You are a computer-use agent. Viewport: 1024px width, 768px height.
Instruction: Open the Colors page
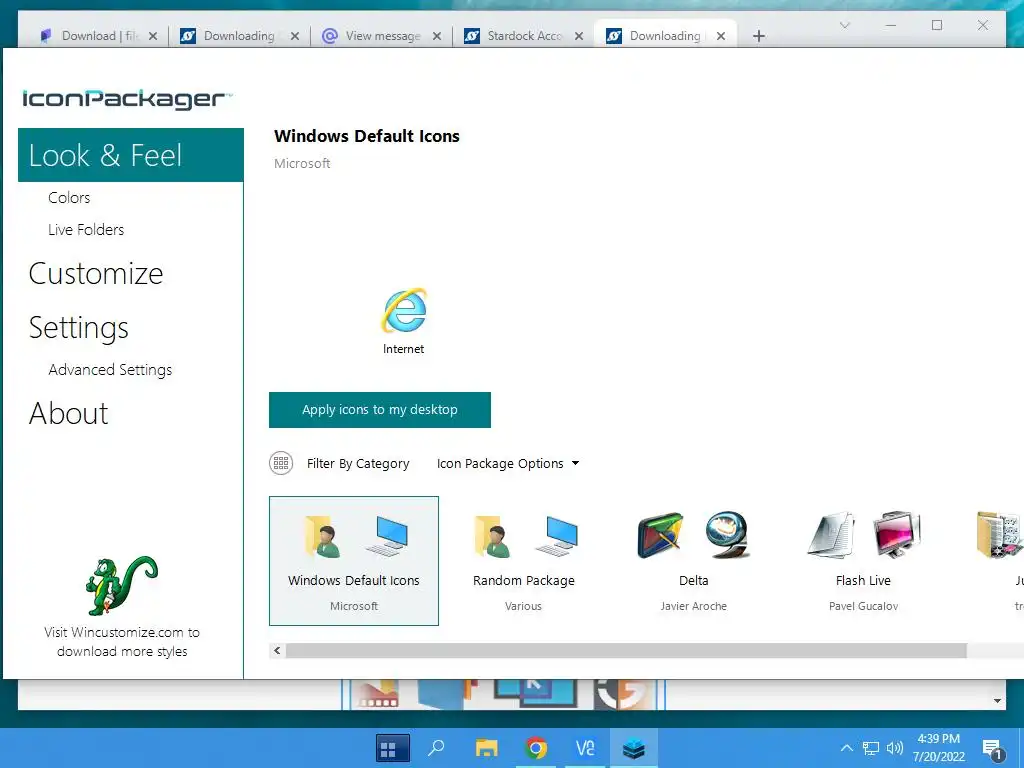click(x=69, y=198)
